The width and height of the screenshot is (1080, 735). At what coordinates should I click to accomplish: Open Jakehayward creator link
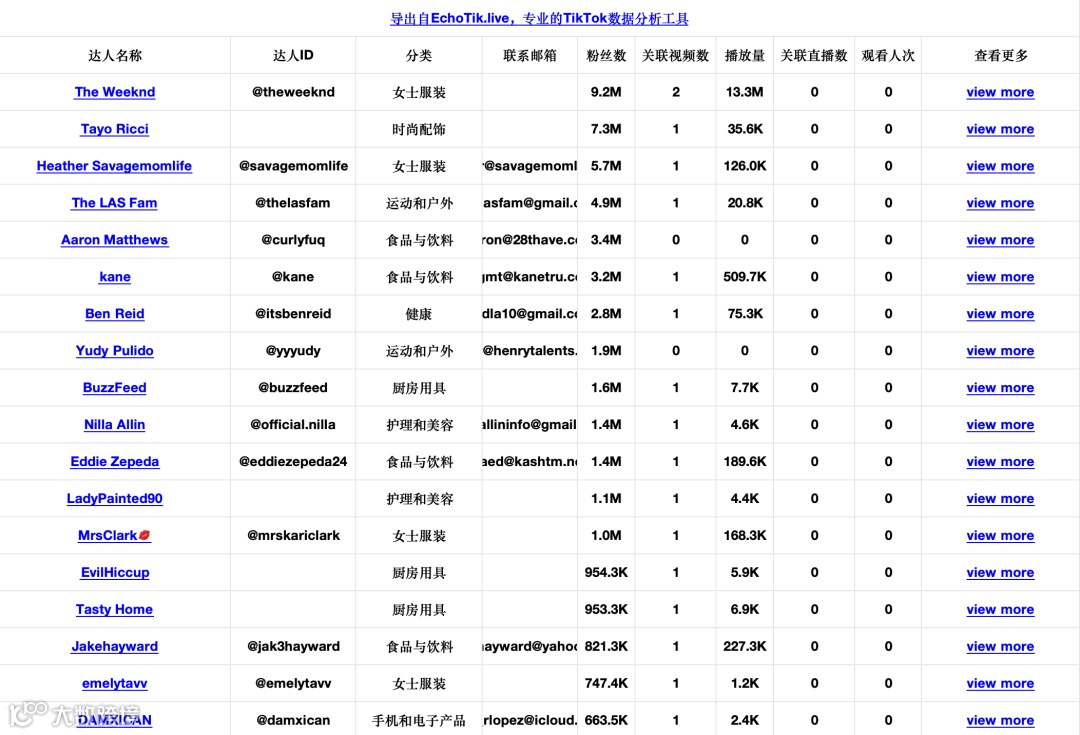tap(114, 646)
